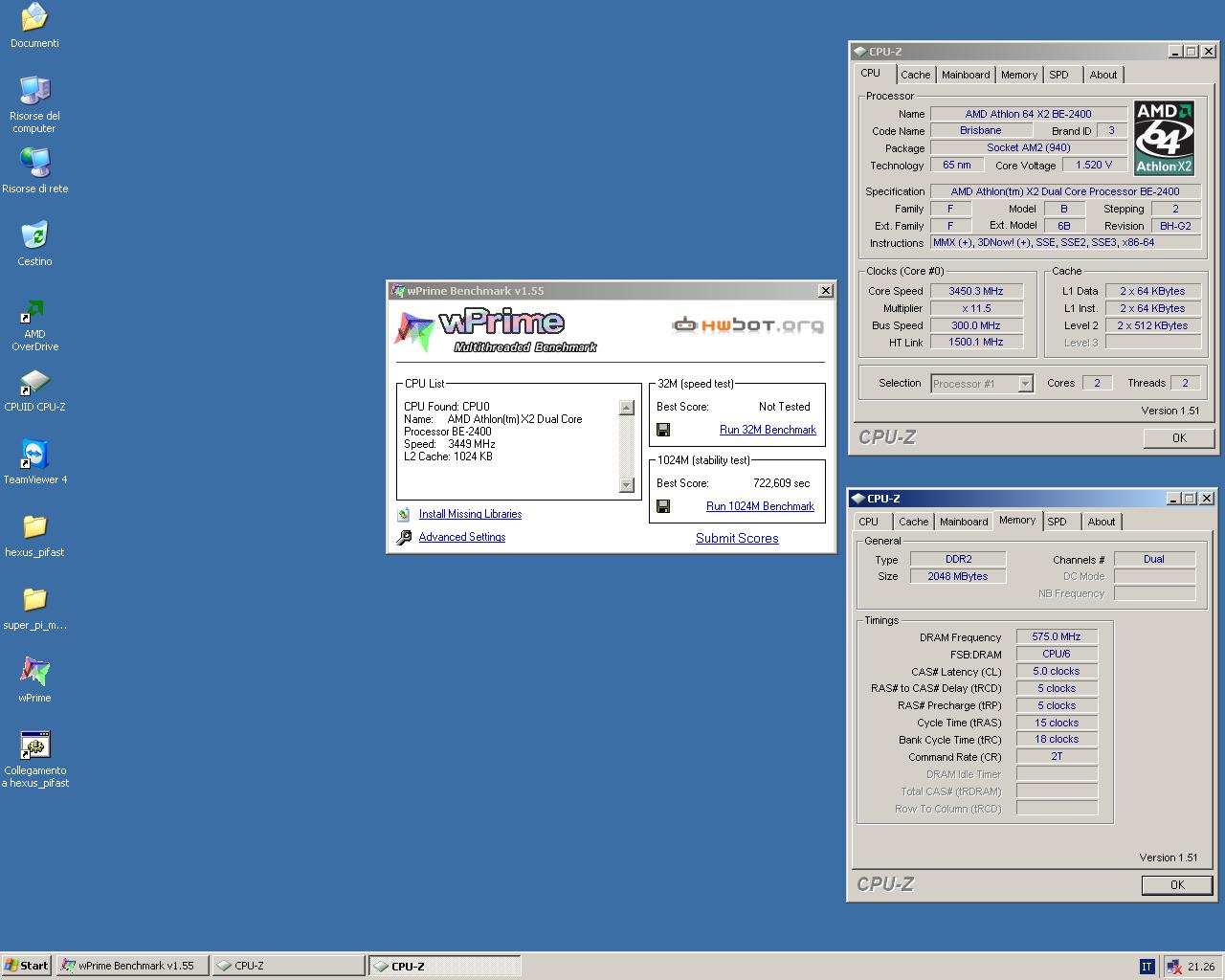Select Cache tab in top CPU-Z window
This screenshot has width=1225, height=980.
click(915, 75)
